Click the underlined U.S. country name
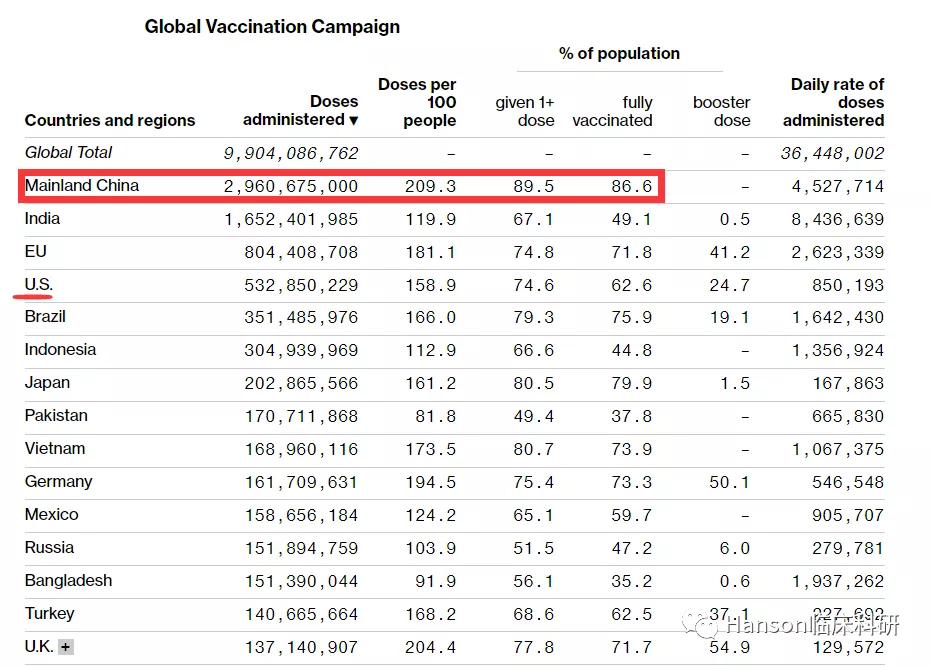The image size is (930, 666). pyautogui.click(x=39, y=285)
